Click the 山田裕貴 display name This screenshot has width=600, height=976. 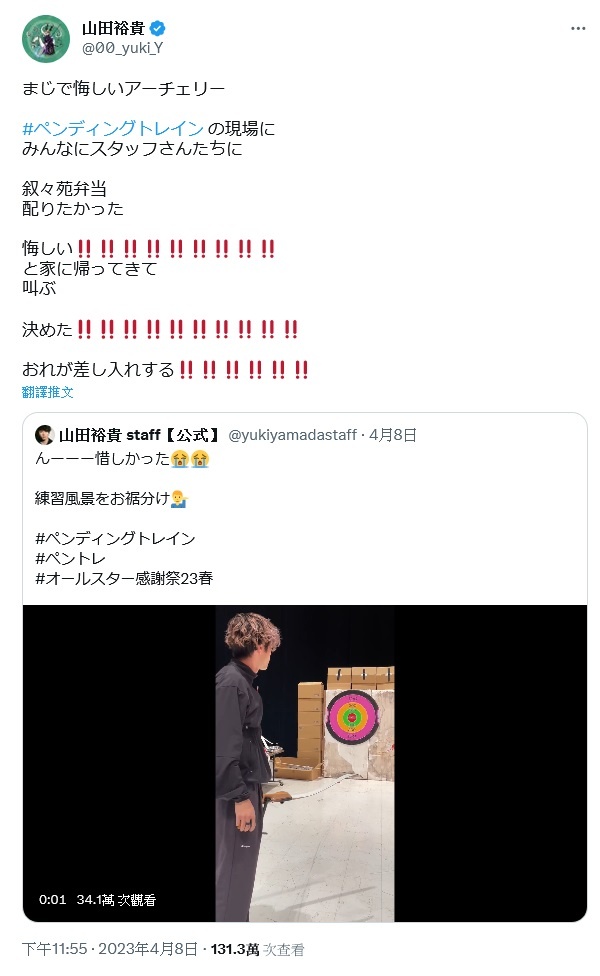point(113,28)
